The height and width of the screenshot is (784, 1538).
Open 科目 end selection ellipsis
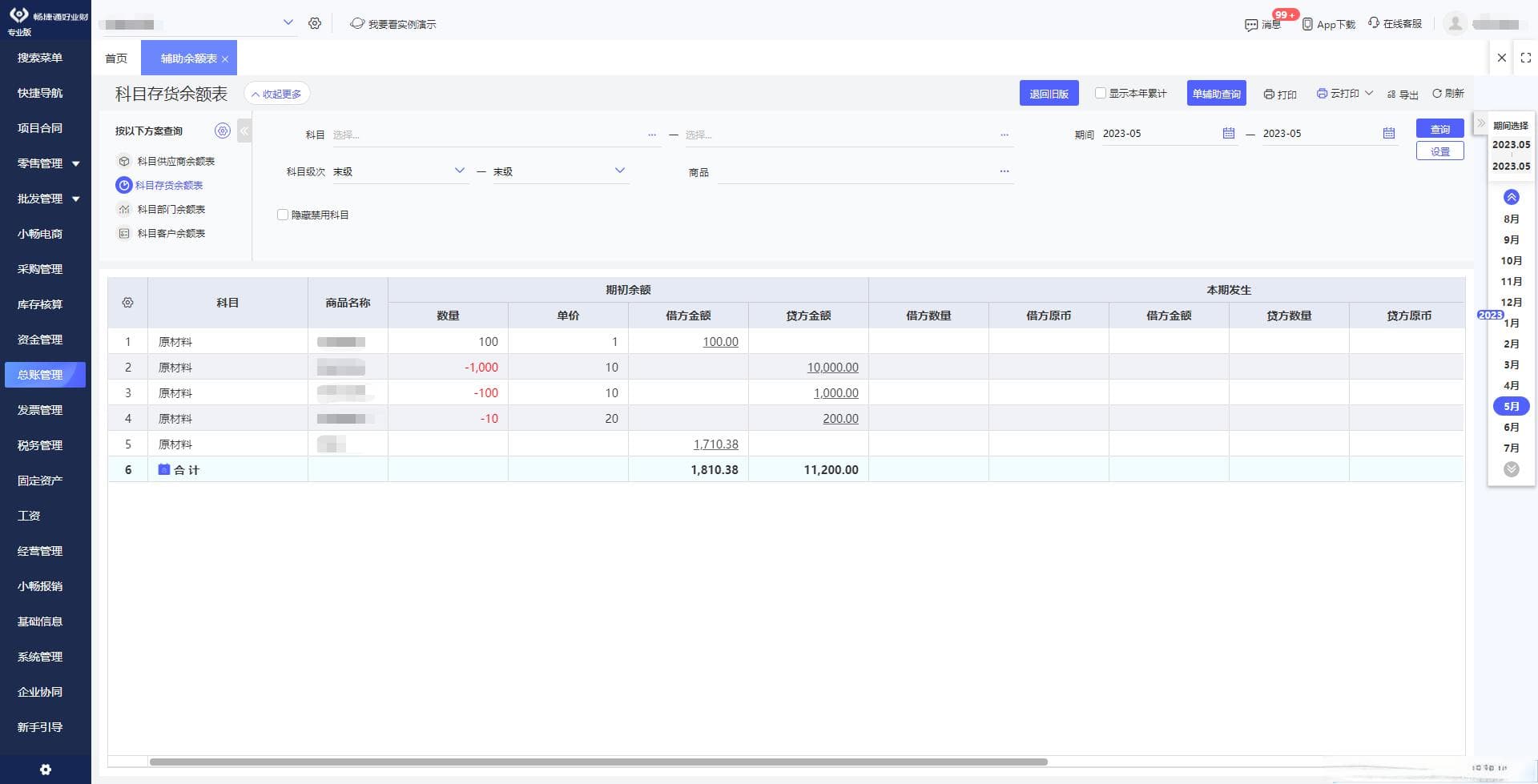[x=1005, y=135]
